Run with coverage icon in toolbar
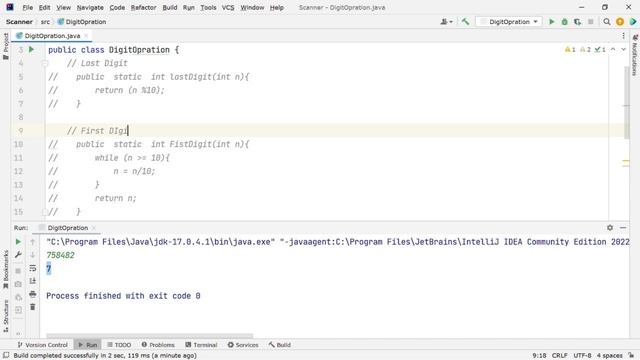Screen dimensions: 640x360 (577, 22)
